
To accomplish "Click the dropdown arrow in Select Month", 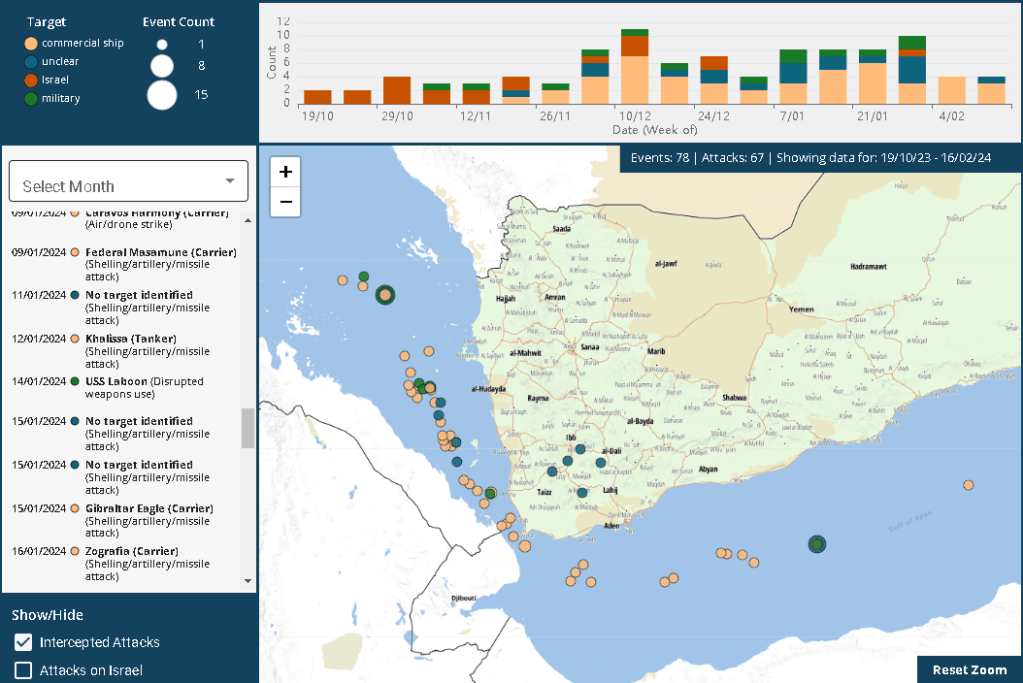I will pos(230,181).
